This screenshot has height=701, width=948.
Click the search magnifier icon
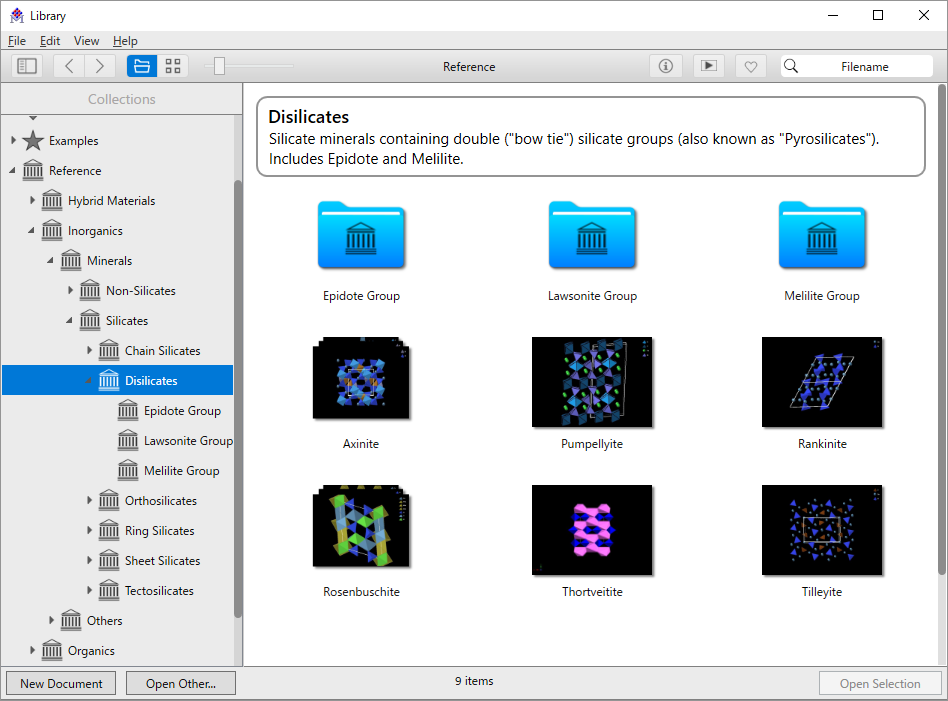791,66
